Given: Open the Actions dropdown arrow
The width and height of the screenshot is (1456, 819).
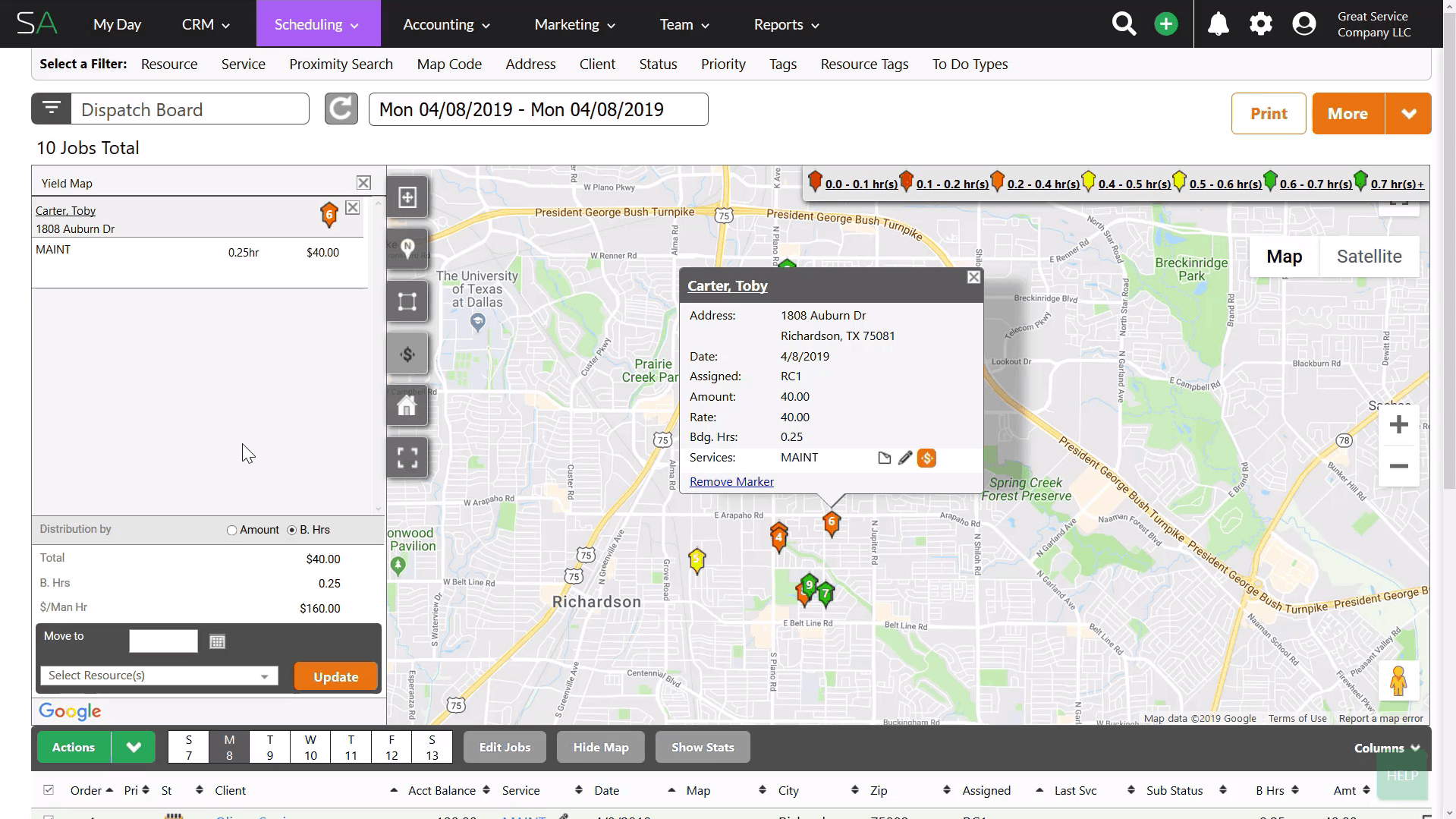Looking at the screenshot, I should click(x=134, y=748).
